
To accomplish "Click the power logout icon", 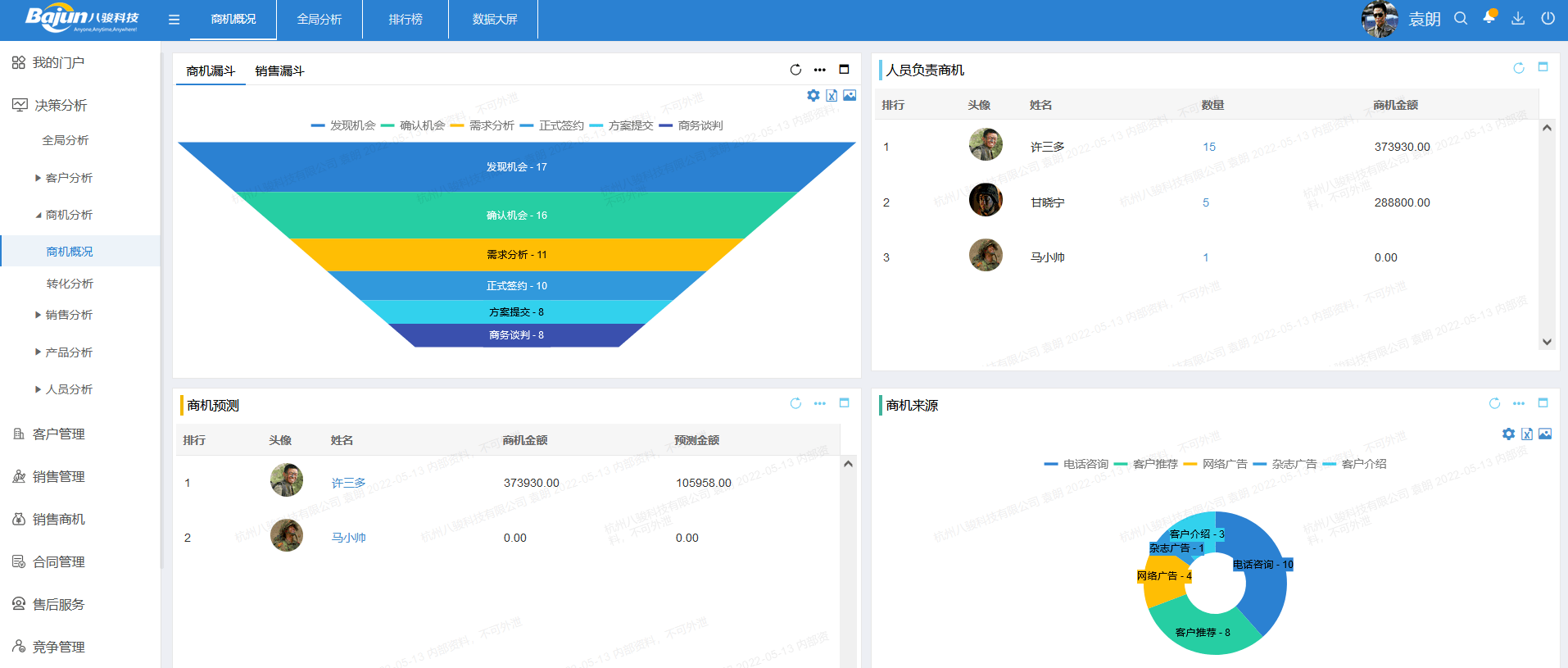I will 1548,19.
